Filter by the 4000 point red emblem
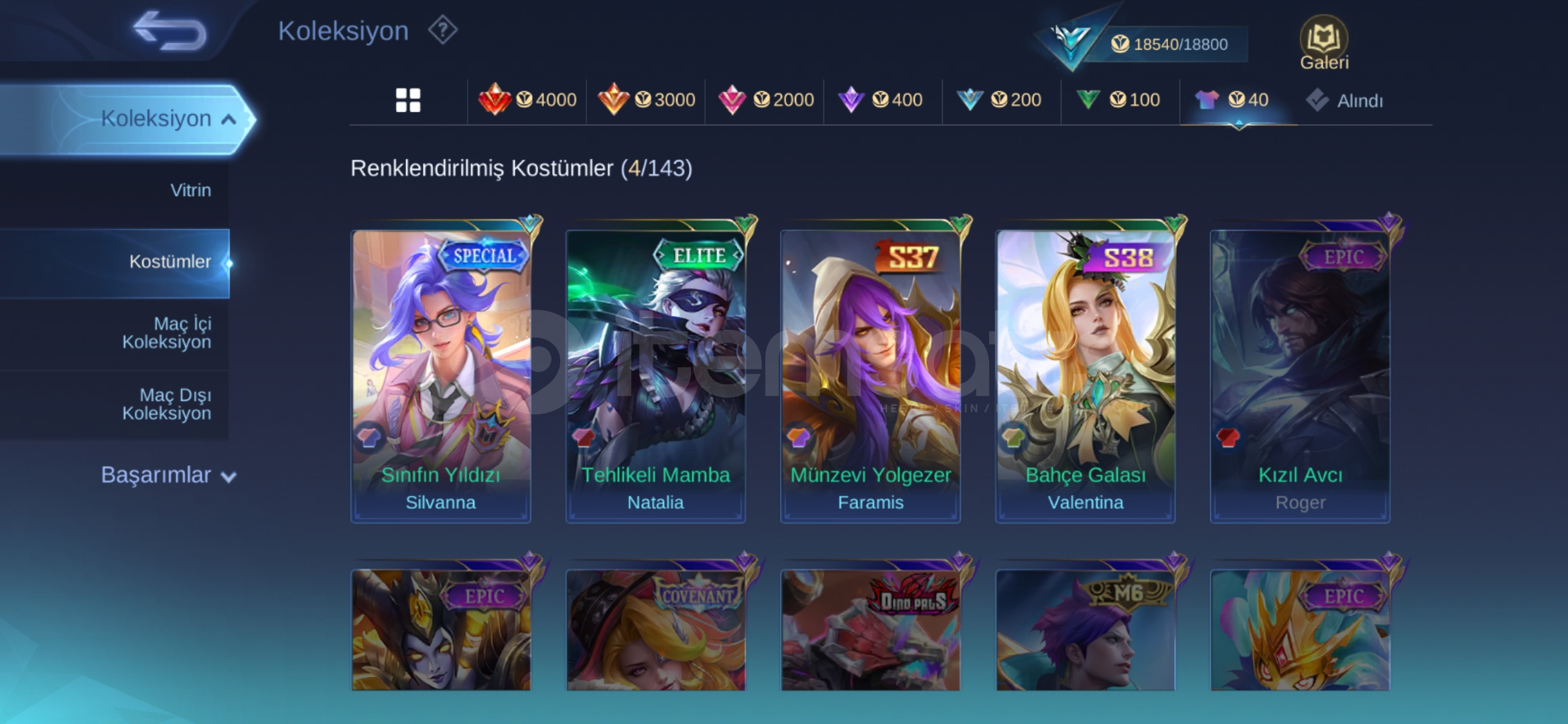This screenshot has height=724, width=1568. click(x=527, y=100)
